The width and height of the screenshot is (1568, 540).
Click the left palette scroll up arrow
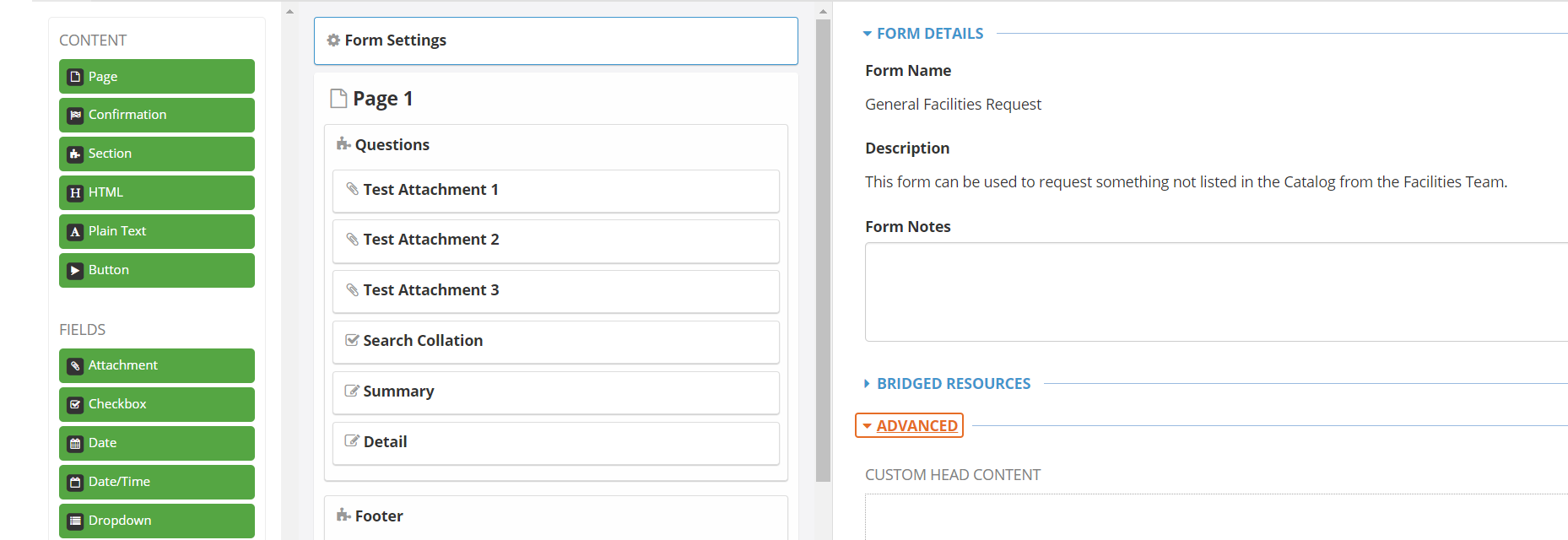coord(289,12)
